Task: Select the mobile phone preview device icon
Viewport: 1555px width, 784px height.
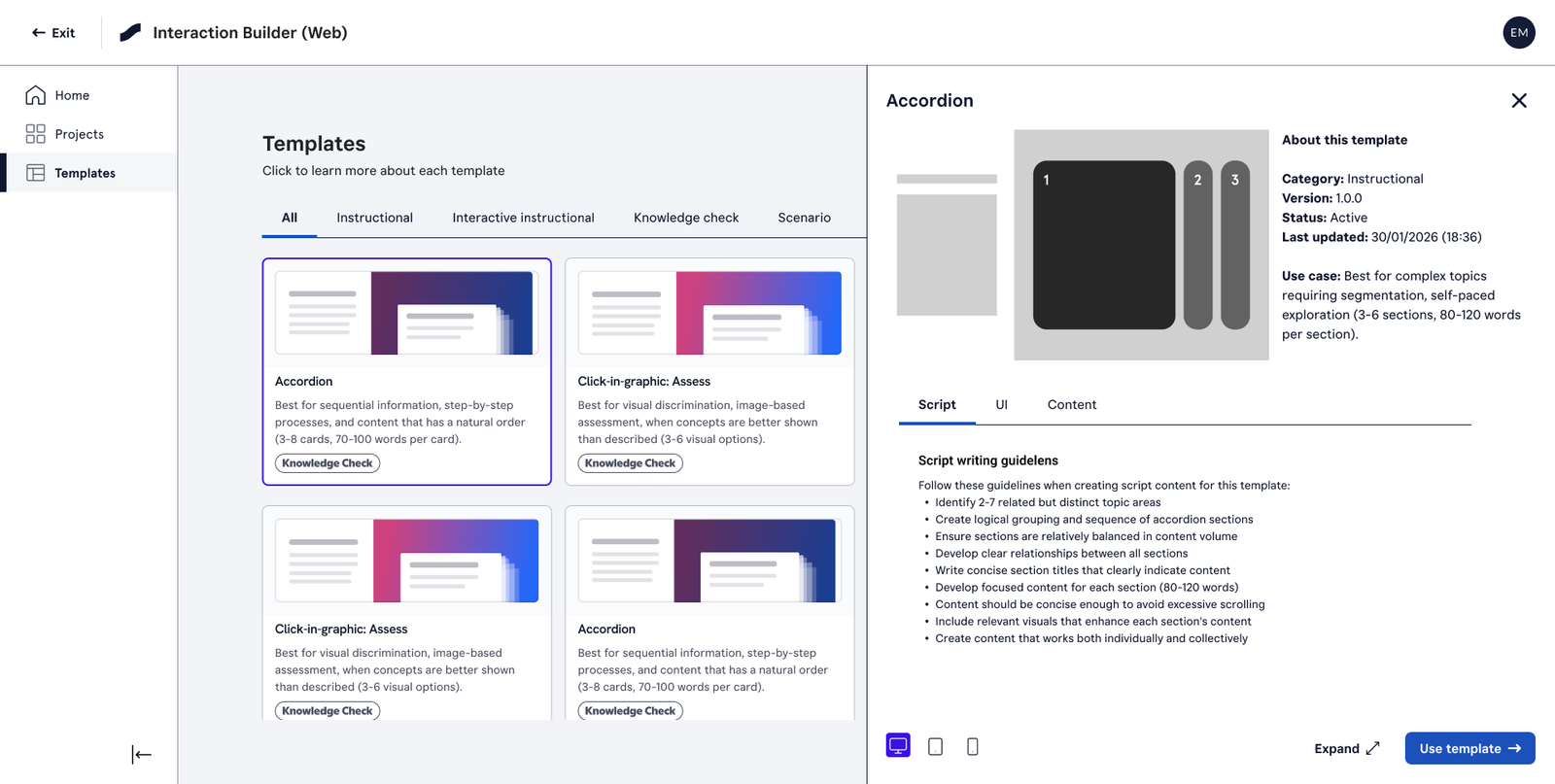Action: [972, 746]
